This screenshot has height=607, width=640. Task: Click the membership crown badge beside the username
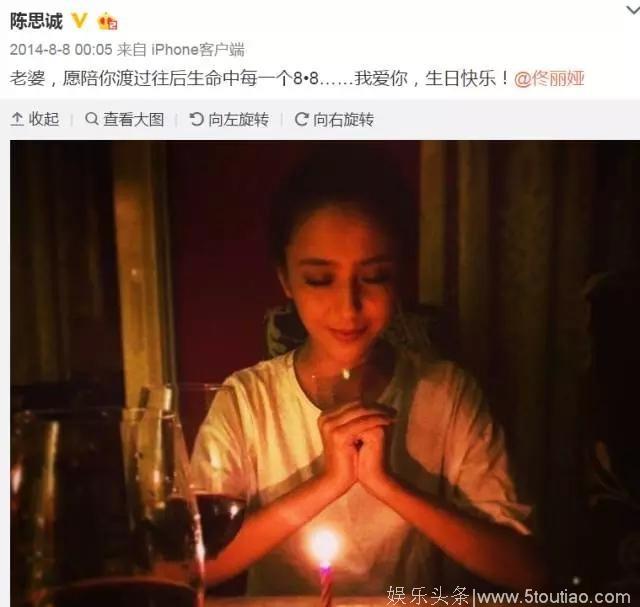pyautogui.click(x=107, y=21)
